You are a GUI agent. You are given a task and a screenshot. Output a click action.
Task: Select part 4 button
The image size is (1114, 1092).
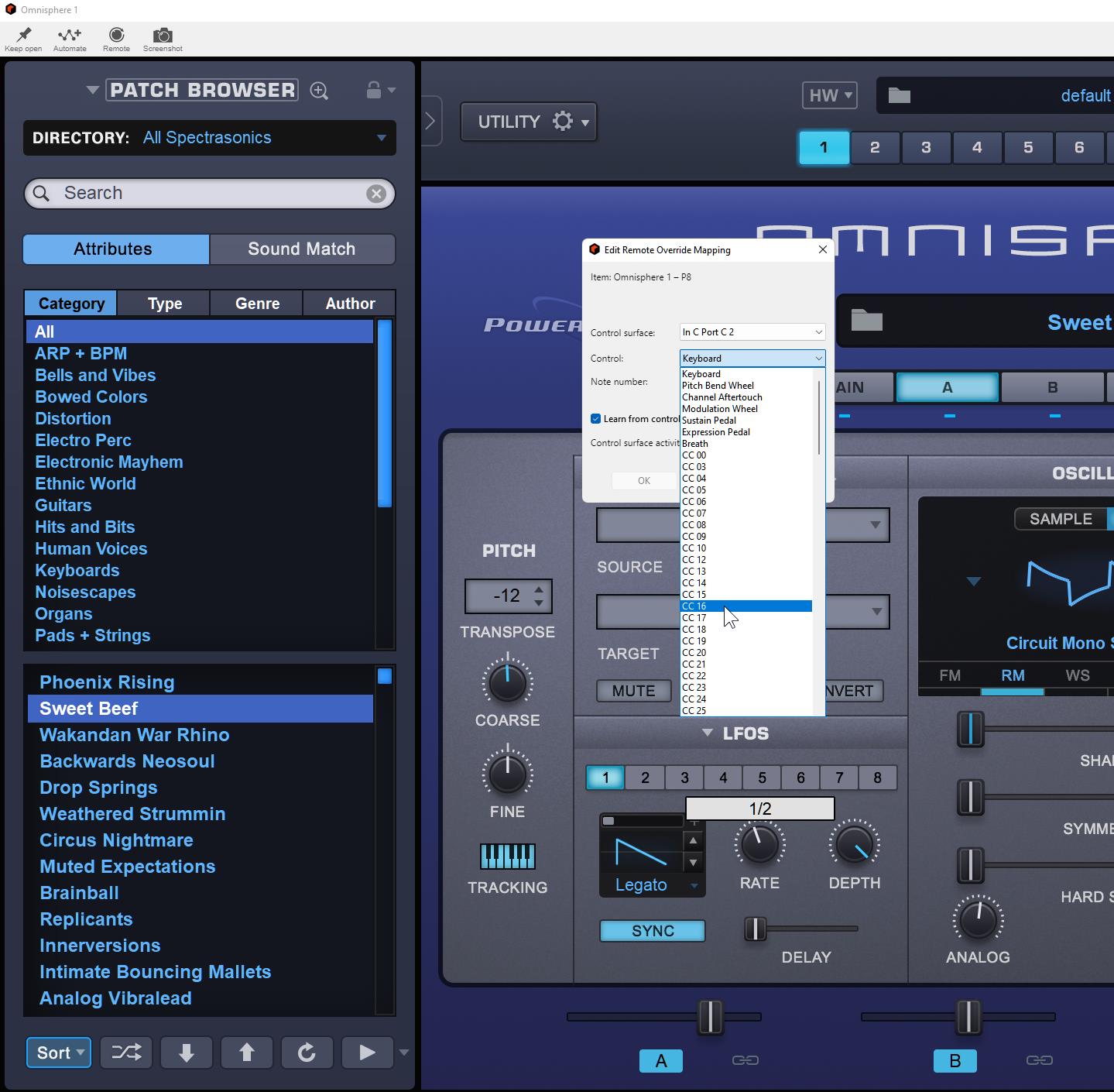(977, 148)
